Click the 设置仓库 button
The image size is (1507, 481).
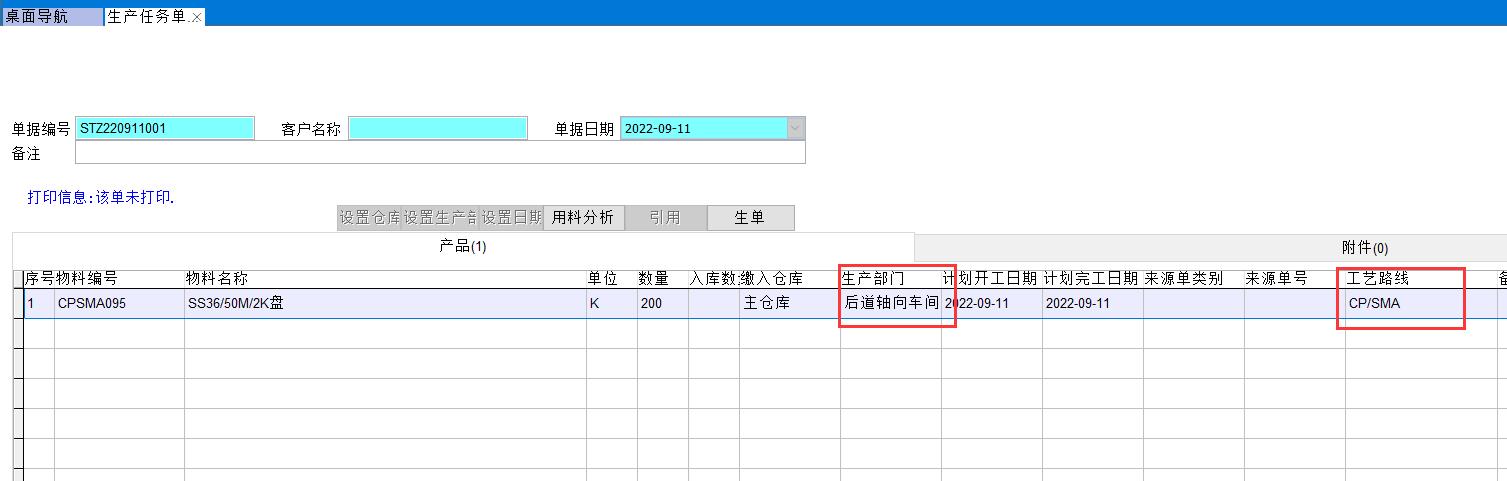[x=369, y=218]
